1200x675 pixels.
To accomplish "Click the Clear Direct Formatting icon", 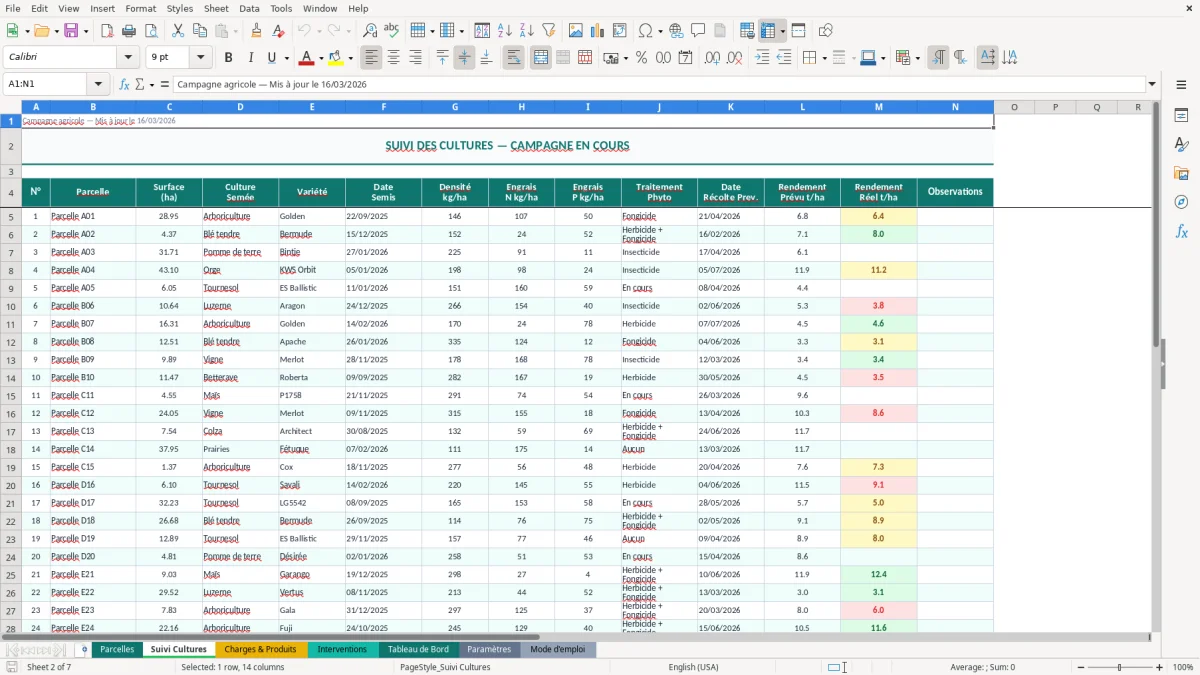I will 278,31.
